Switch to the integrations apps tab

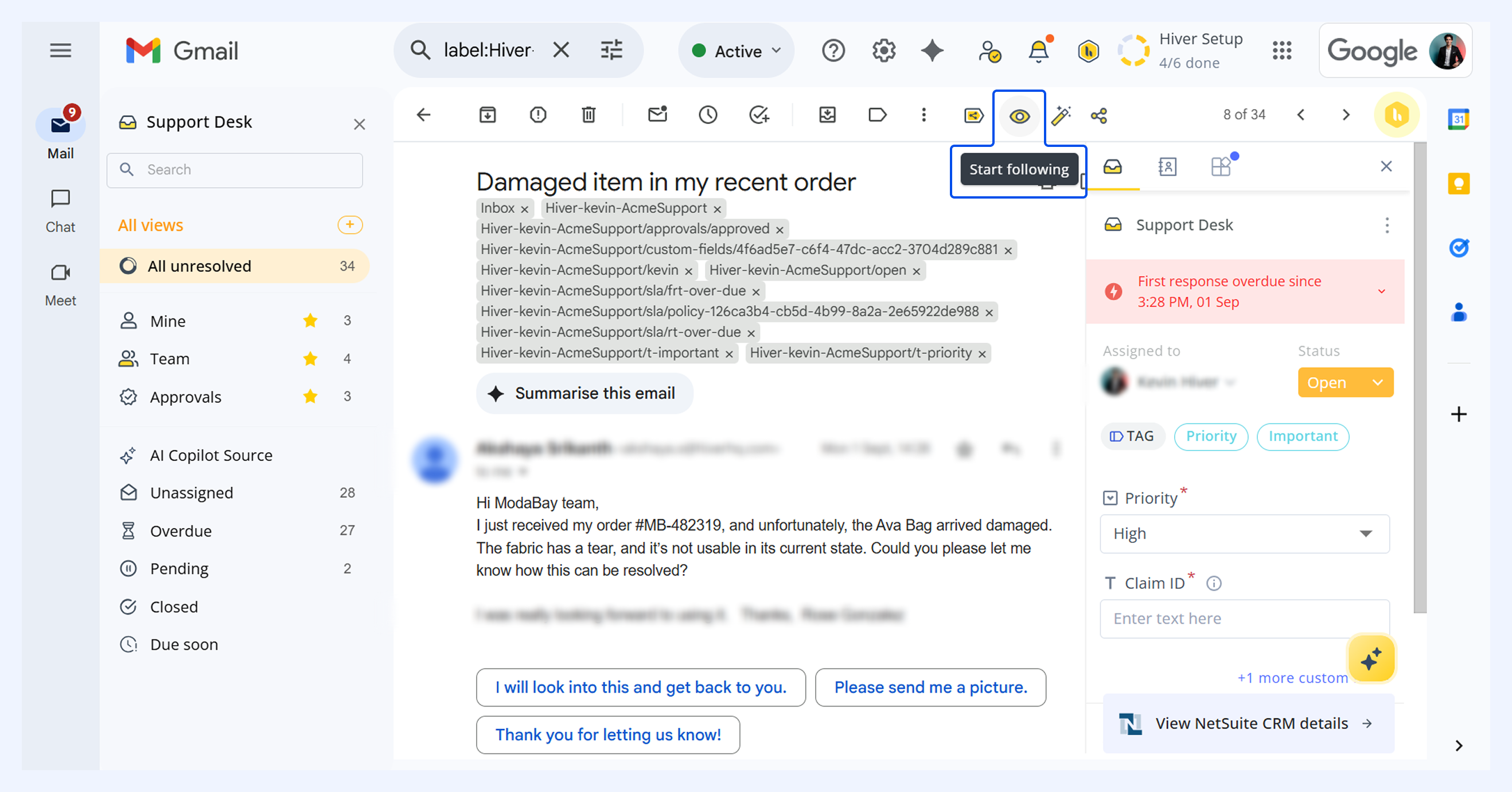tap(1221, 168)
